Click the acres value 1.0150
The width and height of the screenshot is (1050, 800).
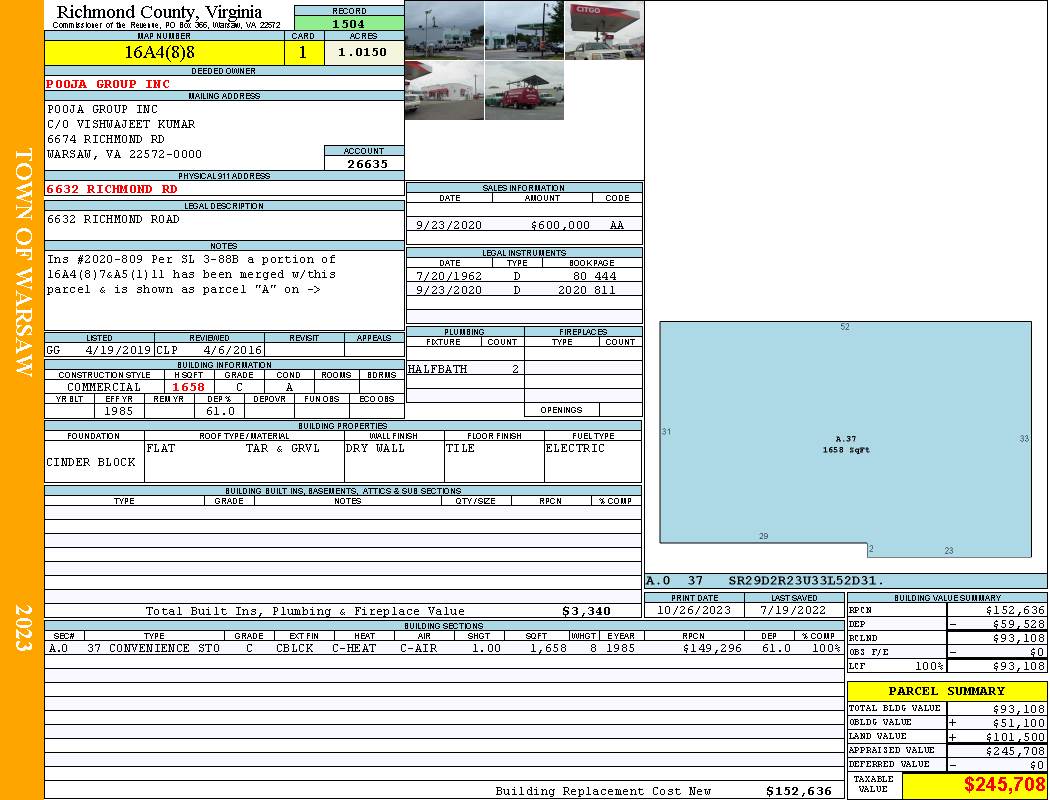tap(363, 53)
